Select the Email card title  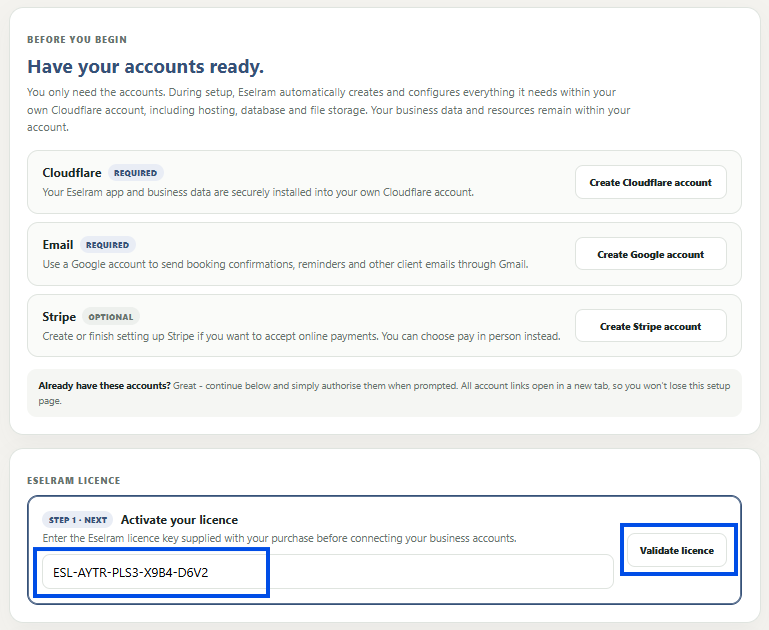[x=58, y=245]
